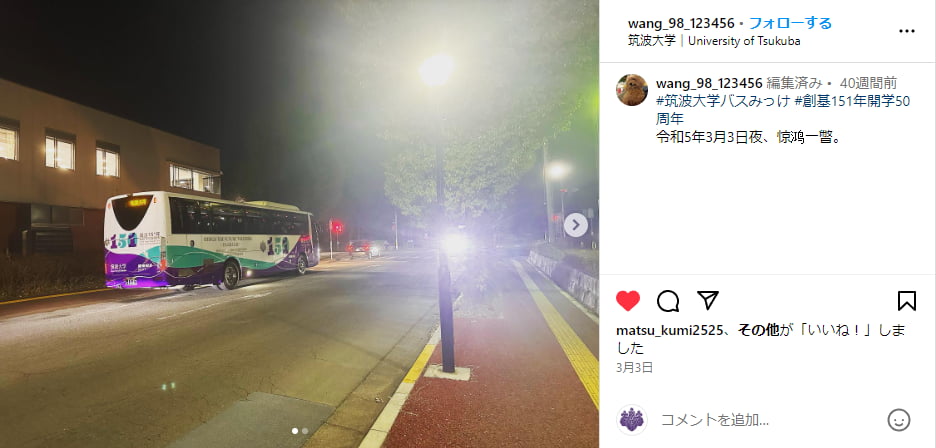Viewport: 936px width, 448px height.
Task: Open hashtag #創基151年開学50周年
Action: tap(783, 110)
